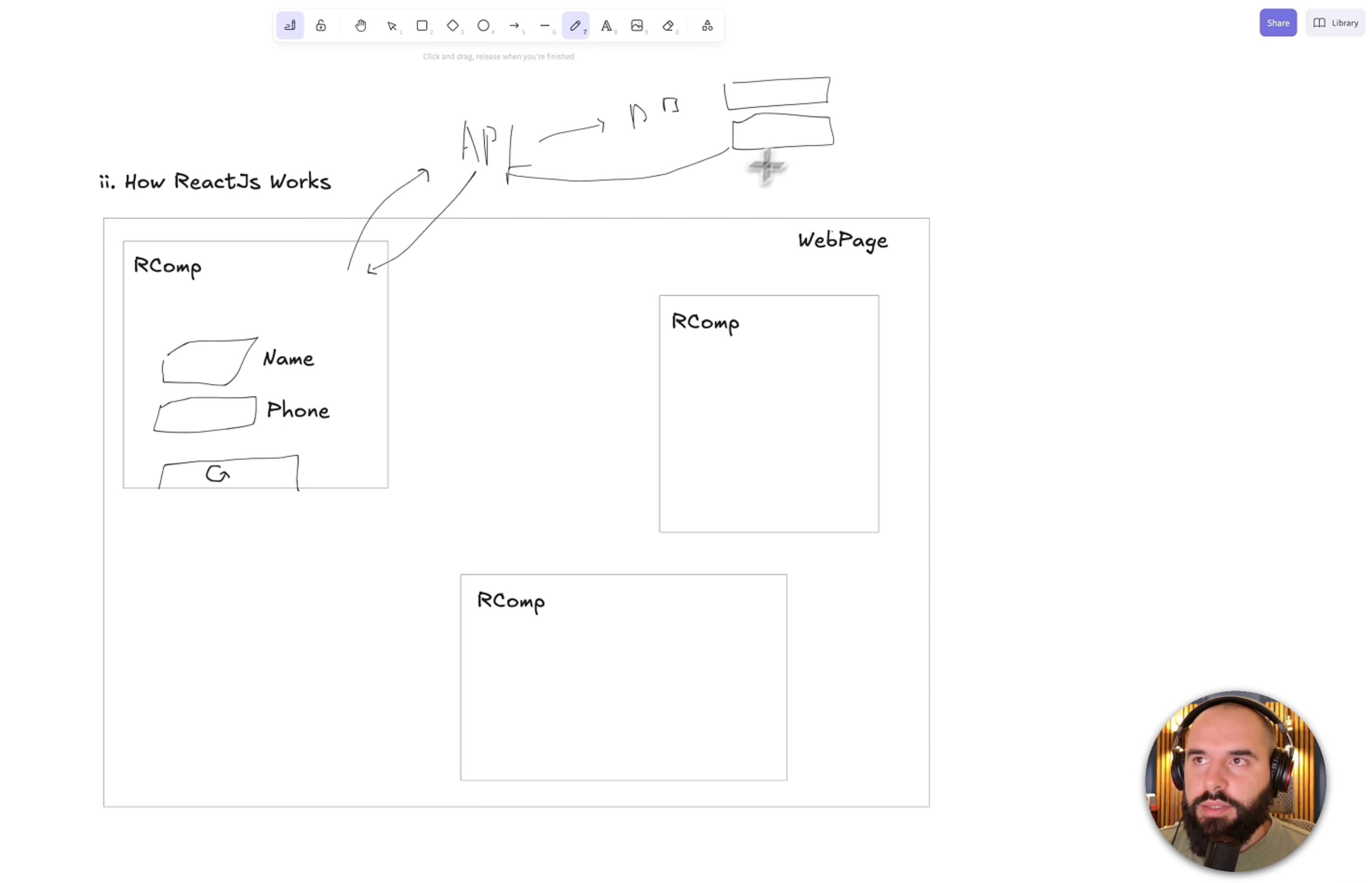The image size is (1372, 883).
Task: Select the Hand panning tool
Action: coord(361,26)
